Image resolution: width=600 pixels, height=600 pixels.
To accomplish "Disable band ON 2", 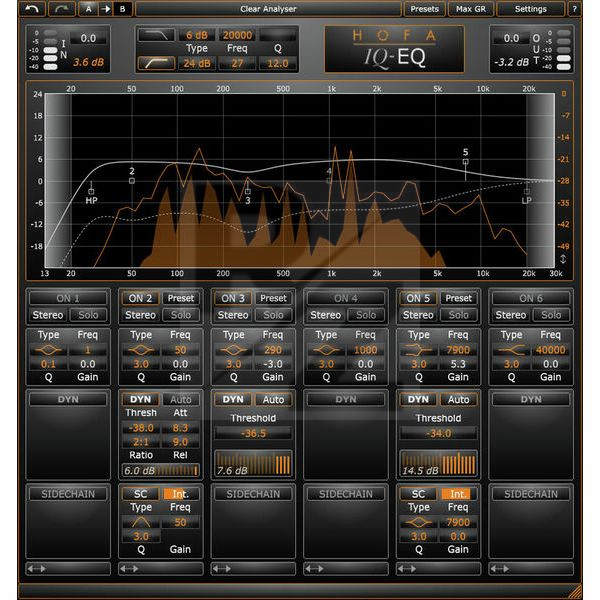I will (140, 298).
